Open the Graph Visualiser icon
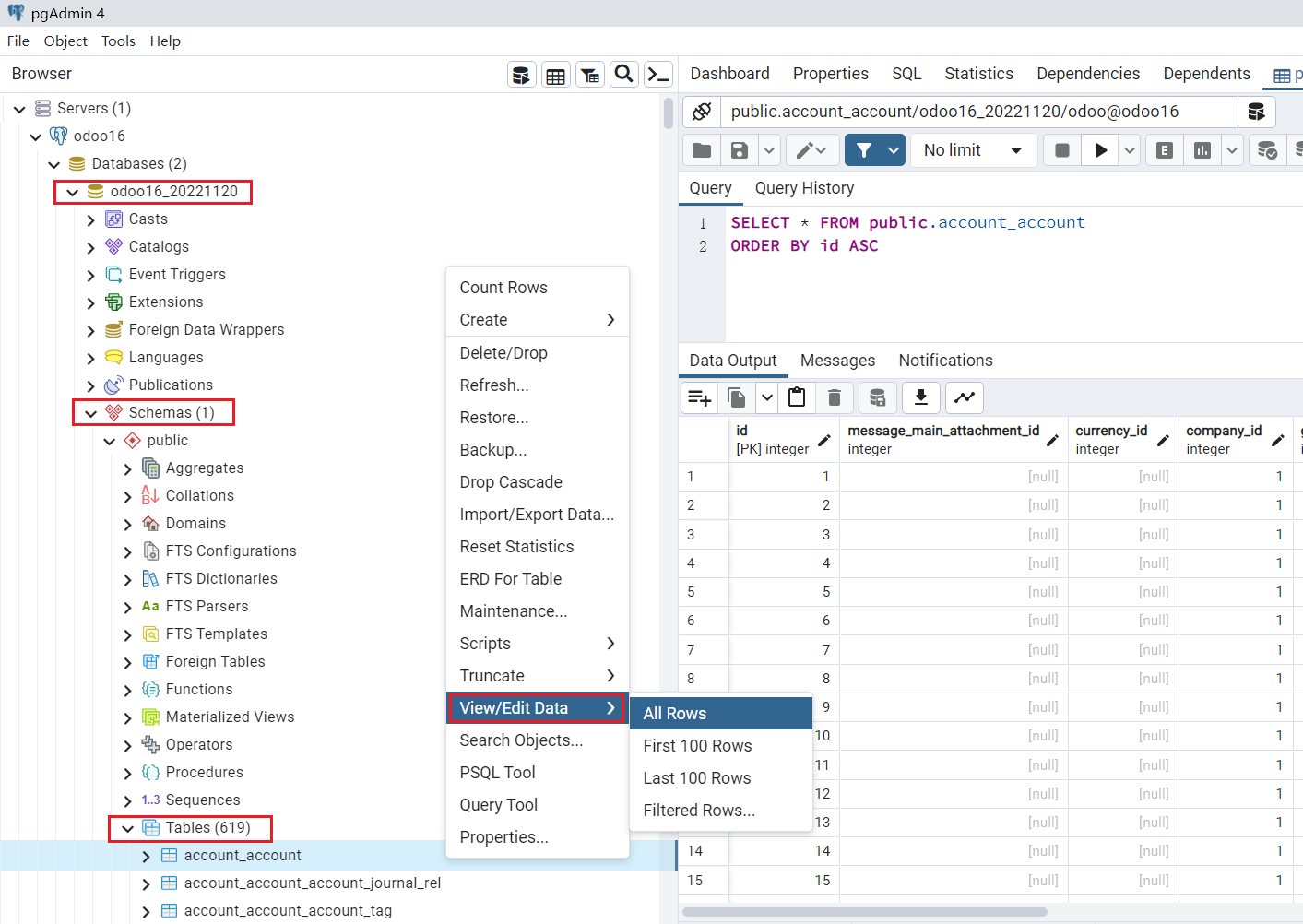Image resolution: width=1303 pixels, height=924 pixels. click(x=965, y=397)
